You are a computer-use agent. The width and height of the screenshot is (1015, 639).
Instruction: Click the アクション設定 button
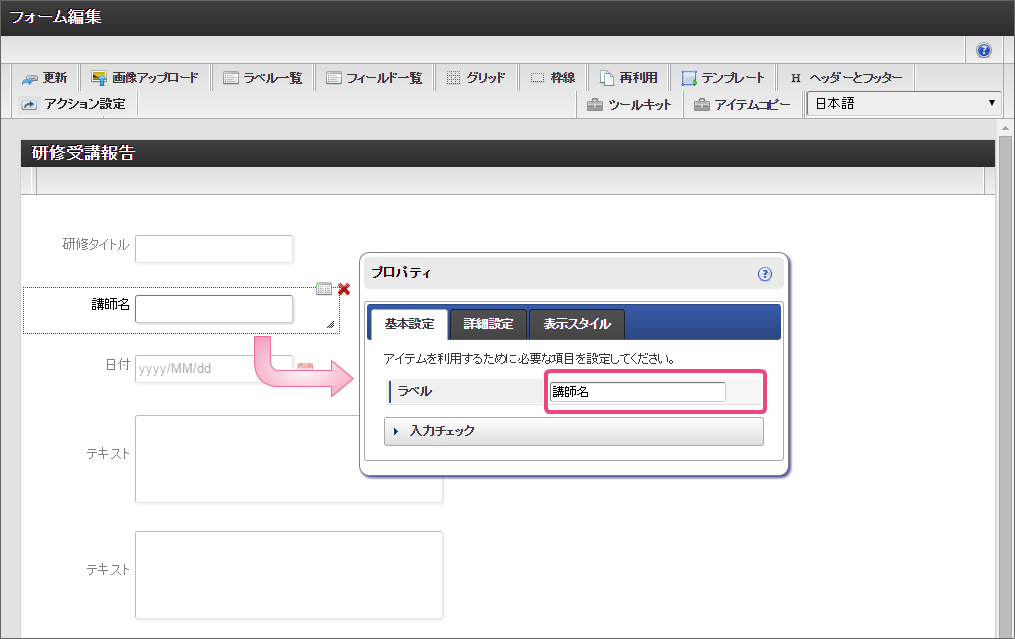[x=74, y=104]
